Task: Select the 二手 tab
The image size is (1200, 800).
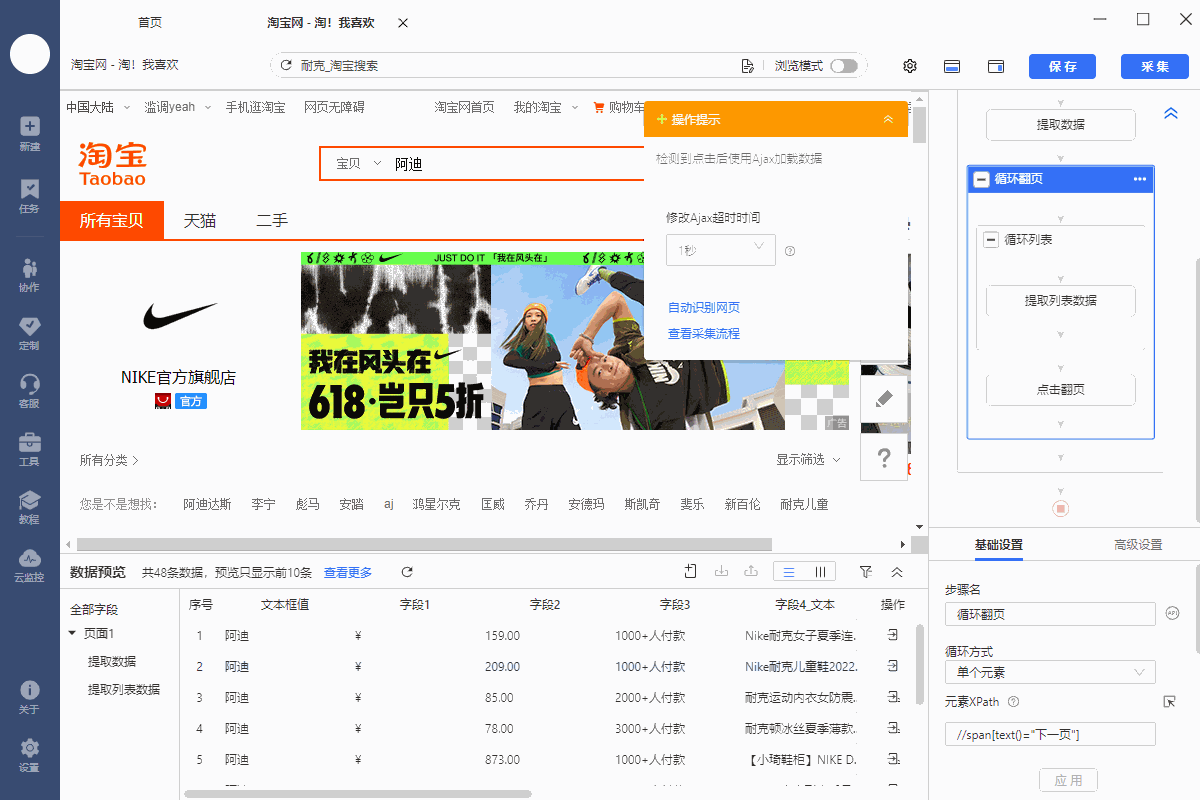Action: click(272, 221)
